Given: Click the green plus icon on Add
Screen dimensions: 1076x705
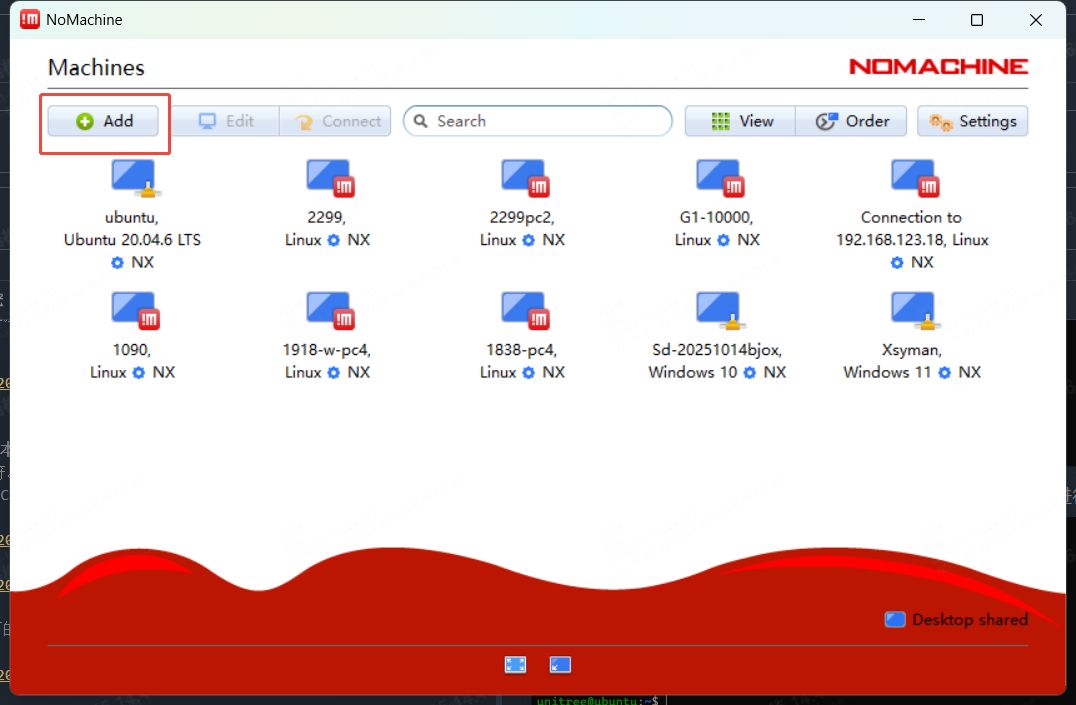Looking at the screenshot, I should point(84,122).
